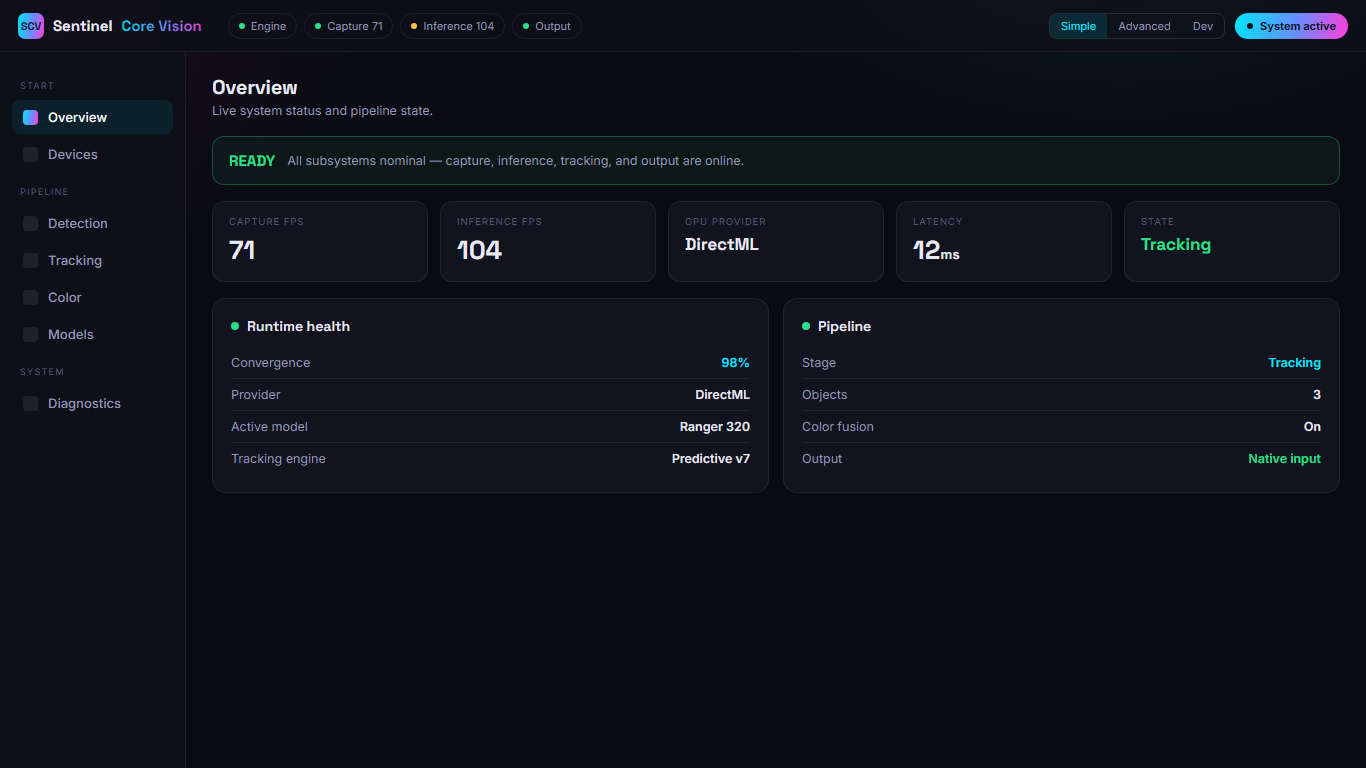Click the Predictive v7 tracking engine value
Screen dimensions: 1366x768
pyautogui.click(x=711, y=459)
